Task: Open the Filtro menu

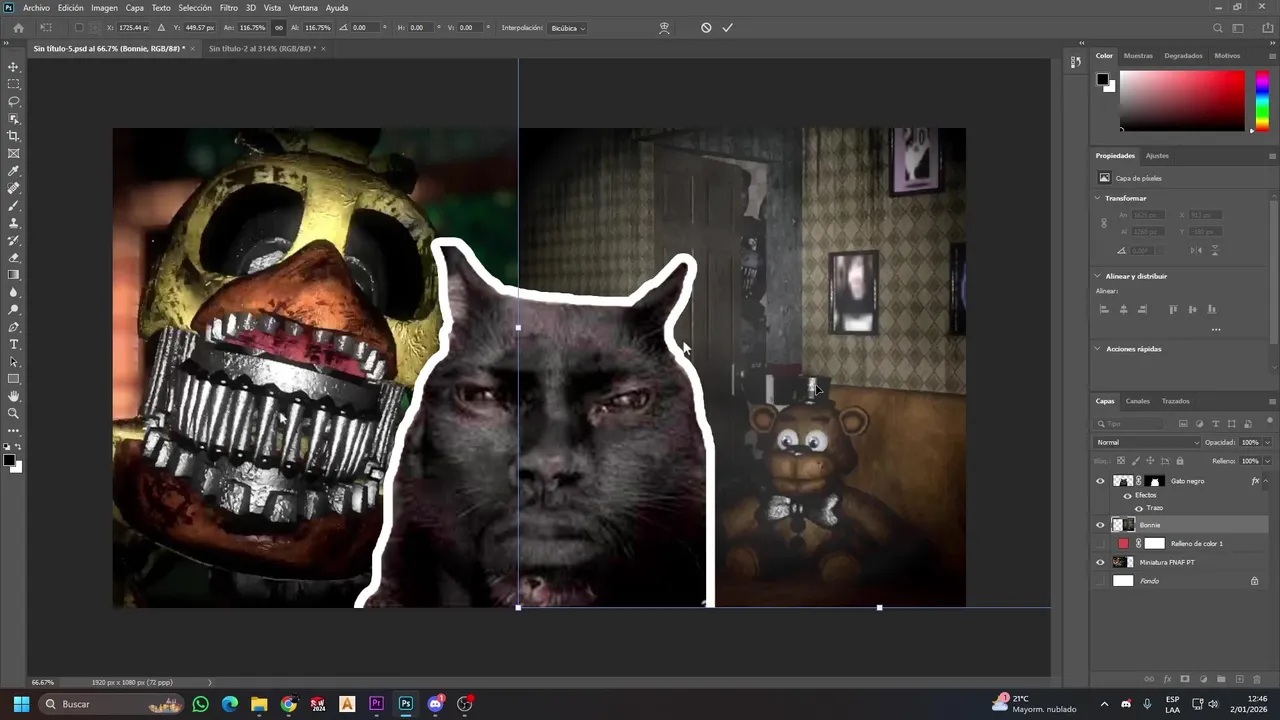Action: pyautogui.click(x=229, y=8)
